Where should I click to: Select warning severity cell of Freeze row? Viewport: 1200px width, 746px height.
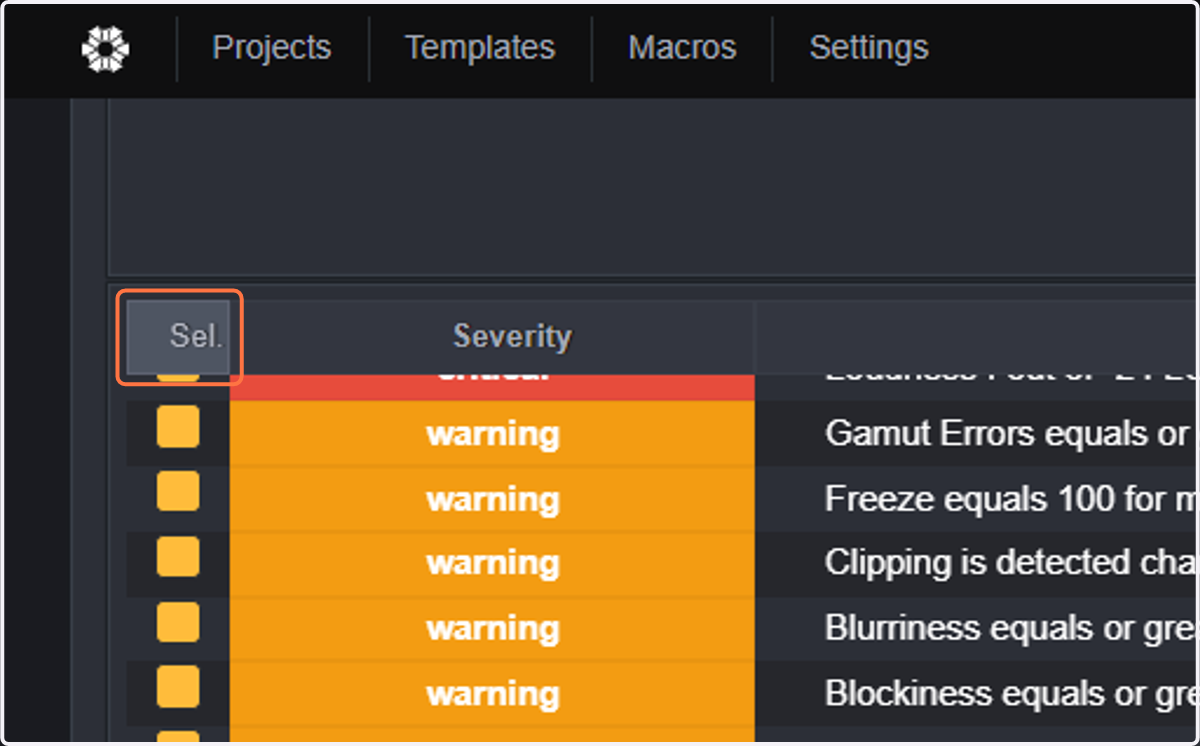point(492,499)
